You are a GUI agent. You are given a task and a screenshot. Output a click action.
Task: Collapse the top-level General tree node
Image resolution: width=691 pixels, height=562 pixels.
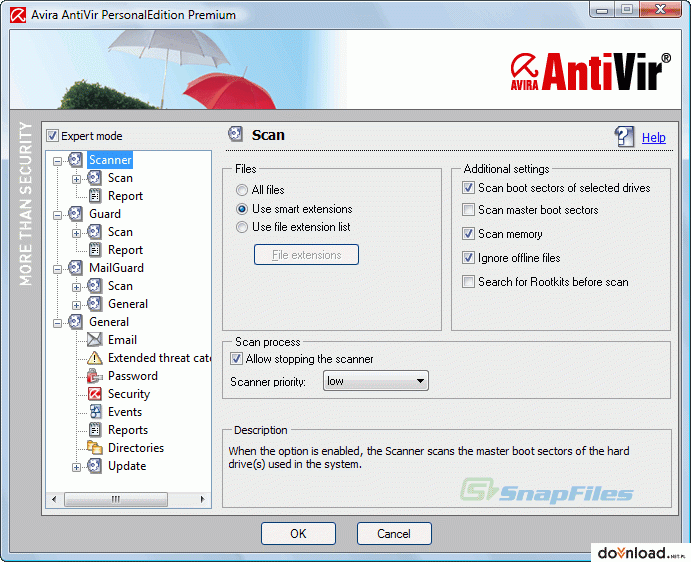(x=57, y=324)
